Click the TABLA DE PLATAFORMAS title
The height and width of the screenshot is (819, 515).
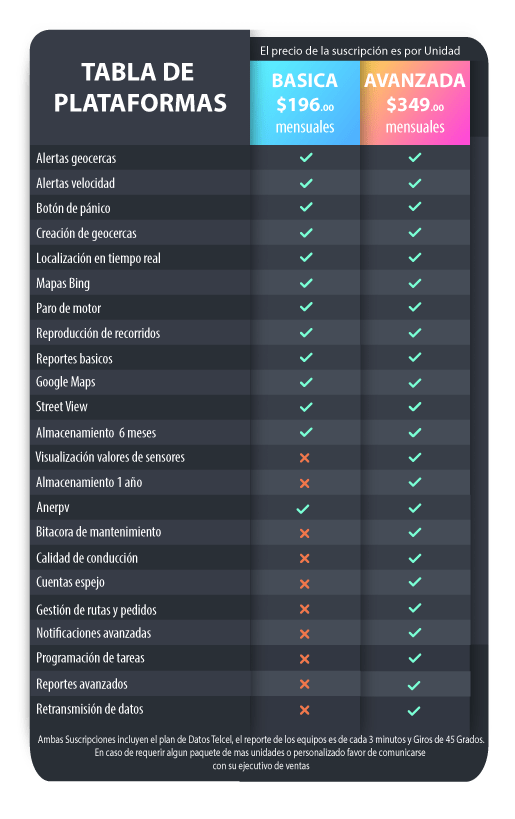pyautogui.click(x=140, y=87)
